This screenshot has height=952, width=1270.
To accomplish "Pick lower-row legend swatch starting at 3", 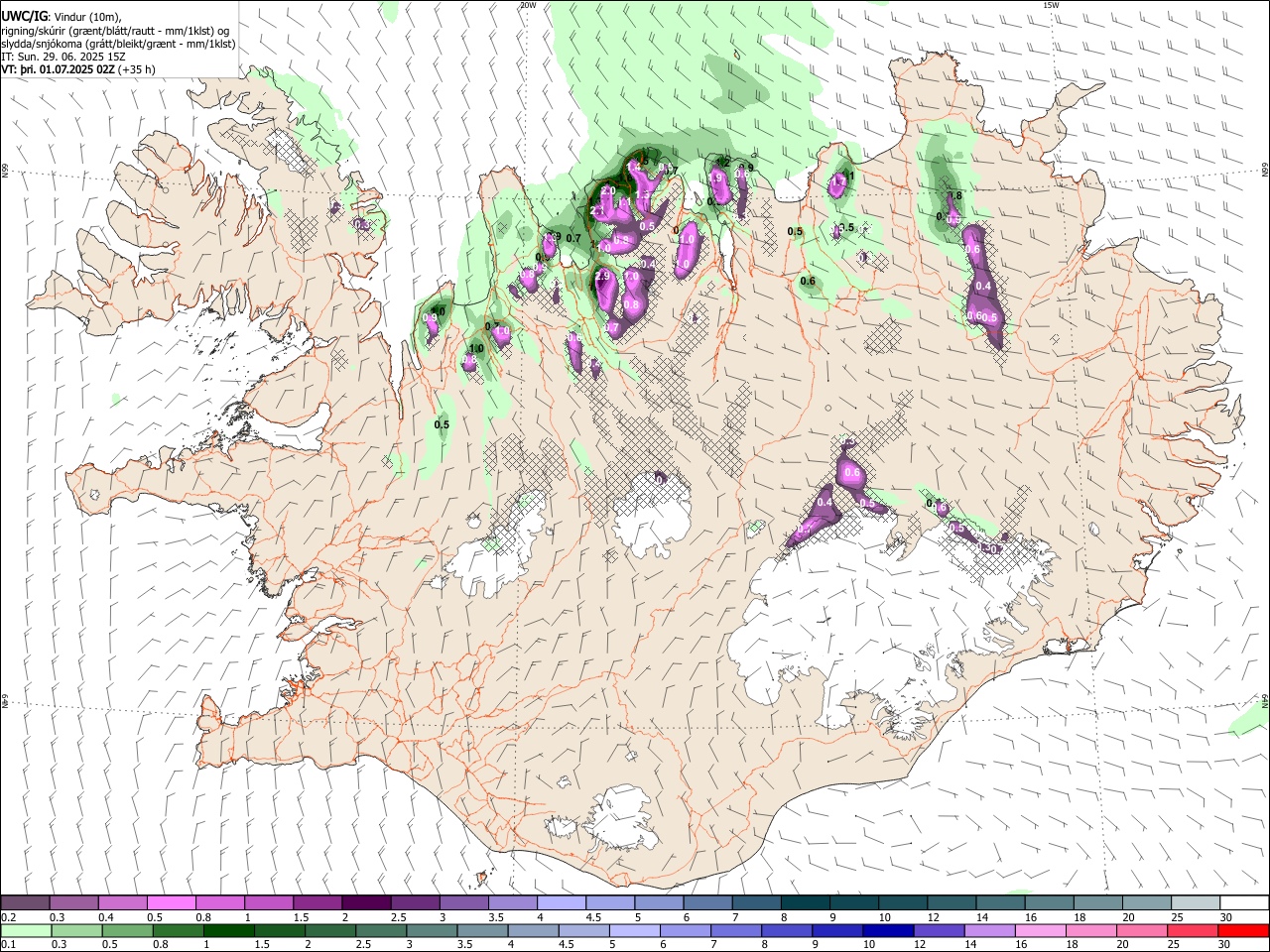I will tap(431, 930).
